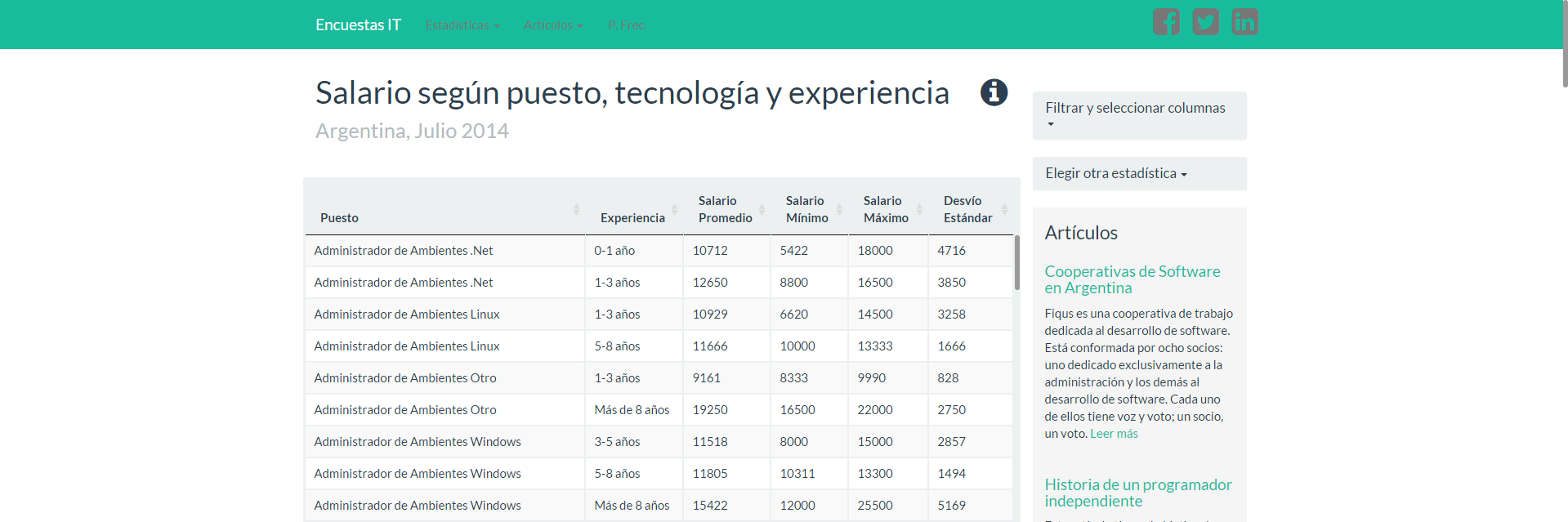Select the cell with value 5422
Image resolution: width=1568 pixels, height=522 pixels.
coord(810,251)
